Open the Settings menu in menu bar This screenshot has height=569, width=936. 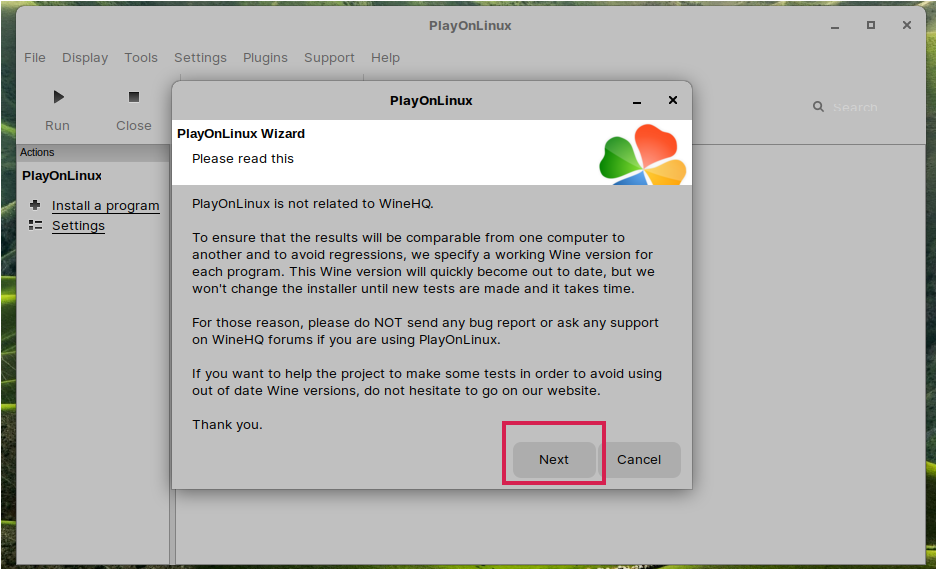pyautogui.click(x=200, y=58)
